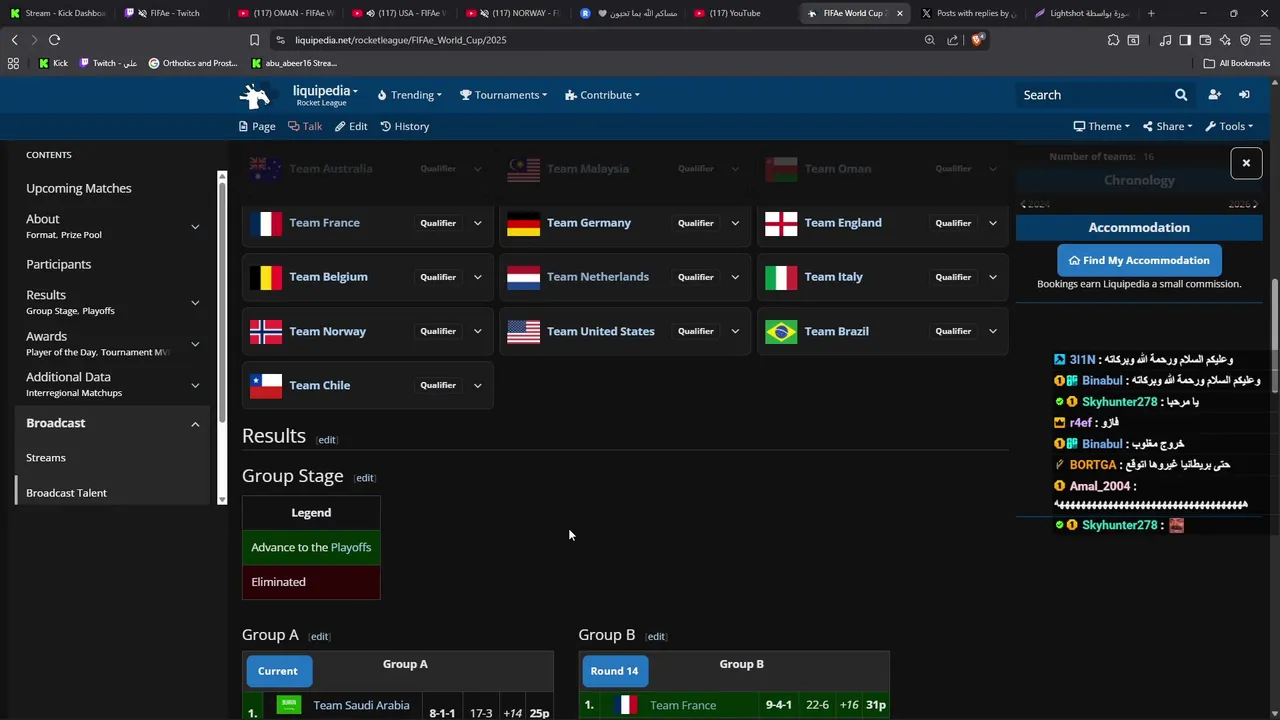1280x720 pixels.
Task: Close the right side panel with X
Action: [x=1246, y=163]
